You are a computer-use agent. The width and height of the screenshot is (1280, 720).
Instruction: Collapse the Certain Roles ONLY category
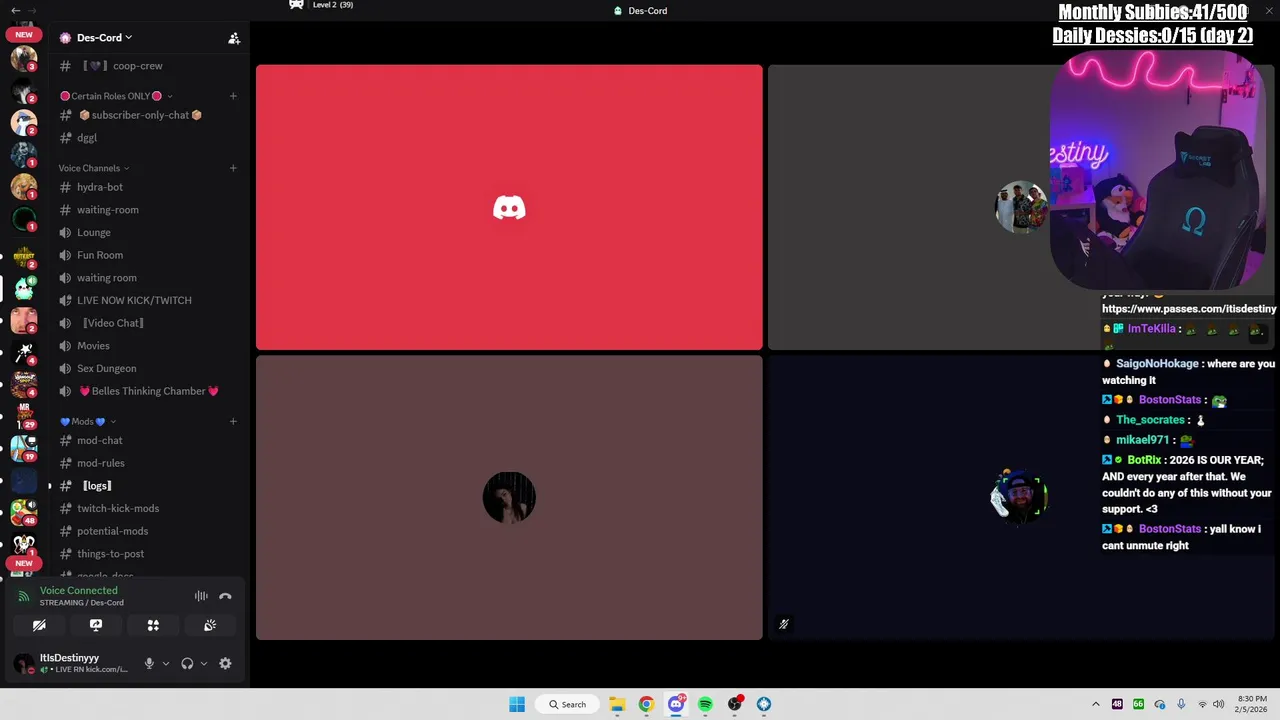pos(115,96)
